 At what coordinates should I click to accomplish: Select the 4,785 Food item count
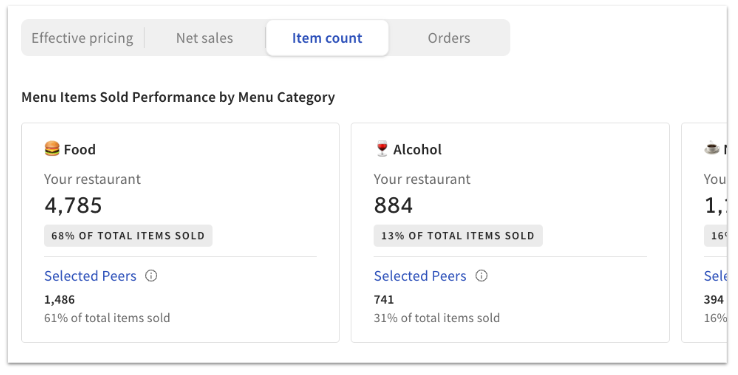click(x=73, y=206)
